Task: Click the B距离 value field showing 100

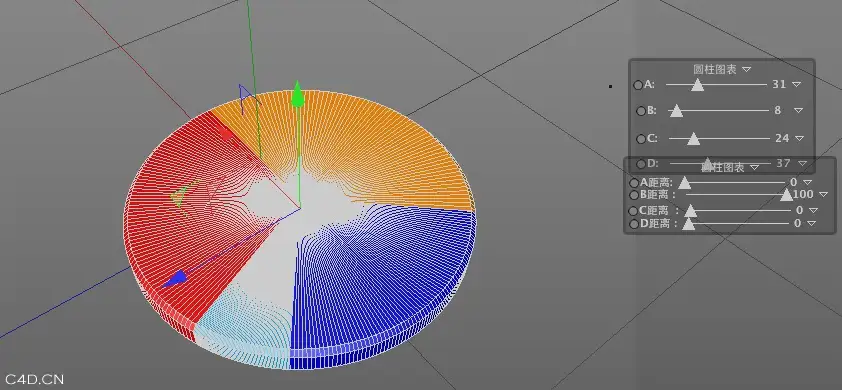Action: click(803, 194)
